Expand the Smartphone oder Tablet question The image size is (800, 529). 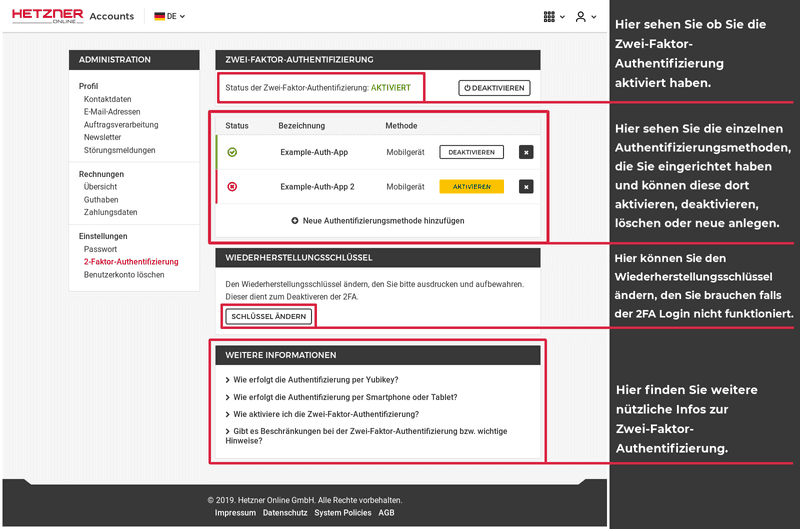coord(345,397)
